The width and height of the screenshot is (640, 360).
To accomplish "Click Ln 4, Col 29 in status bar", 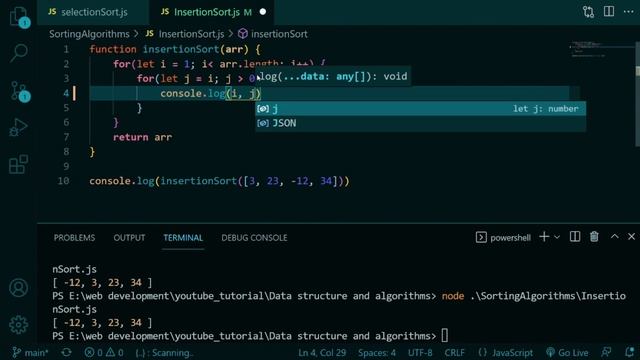I will 322,352.
